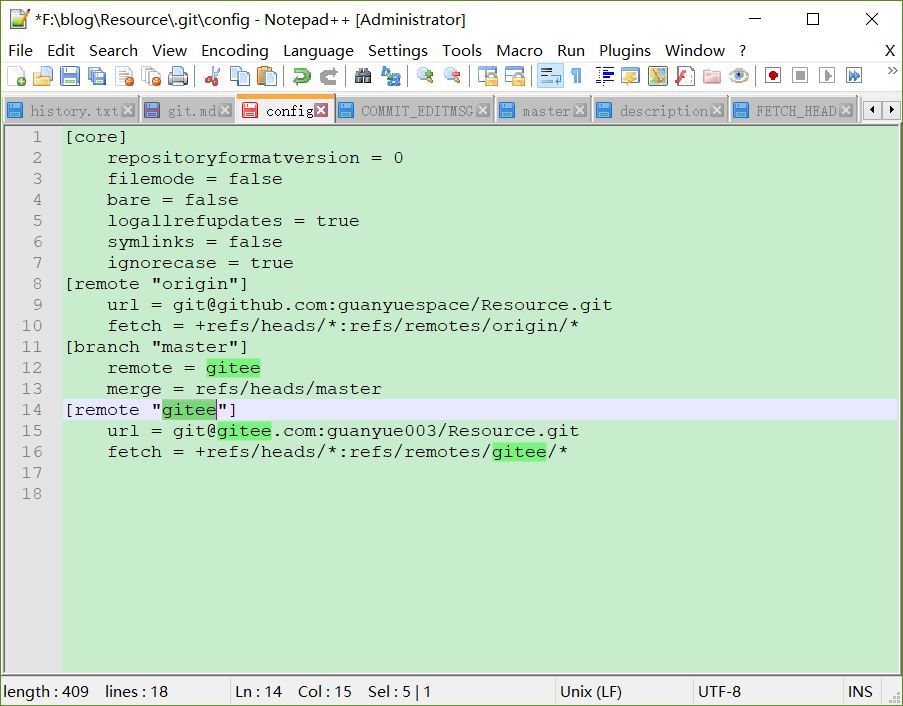Close the git.md tab
Viewport: 903px width, 706px height.
[x=225, y=111]
